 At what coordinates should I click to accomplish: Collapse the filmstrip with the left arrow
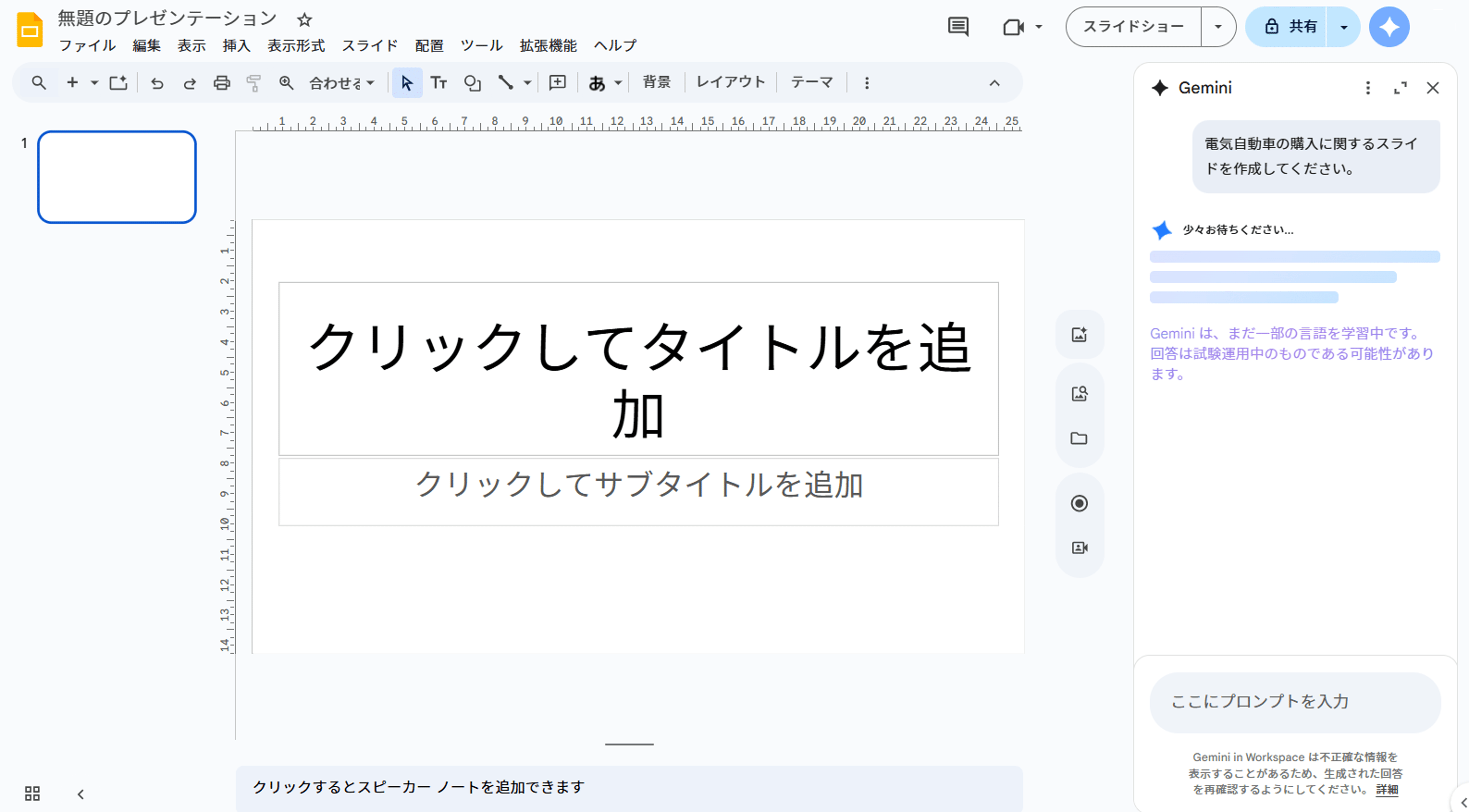[x=80, y=794]
